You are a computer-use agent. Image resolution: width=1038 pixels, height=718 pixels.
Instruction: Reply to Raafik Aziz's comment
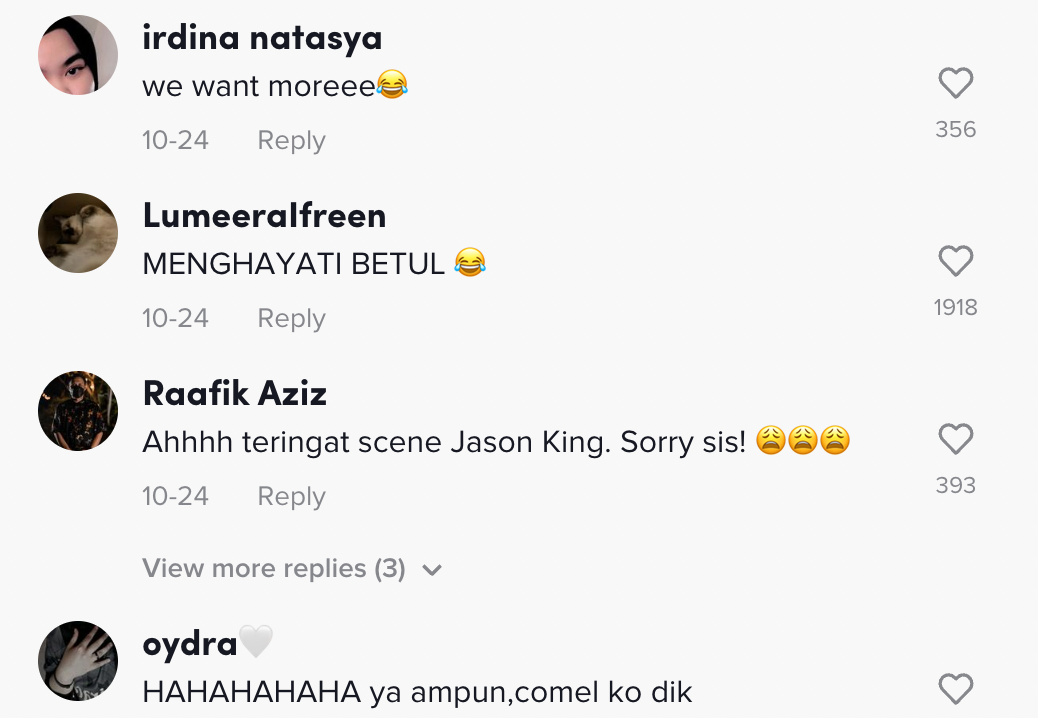tap(291, 496)
